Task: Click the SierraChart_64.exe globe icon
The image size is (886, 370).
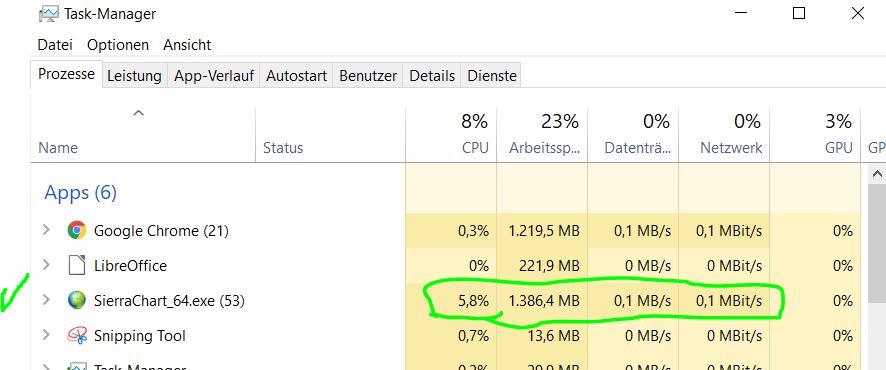Action: pos(76,301)
